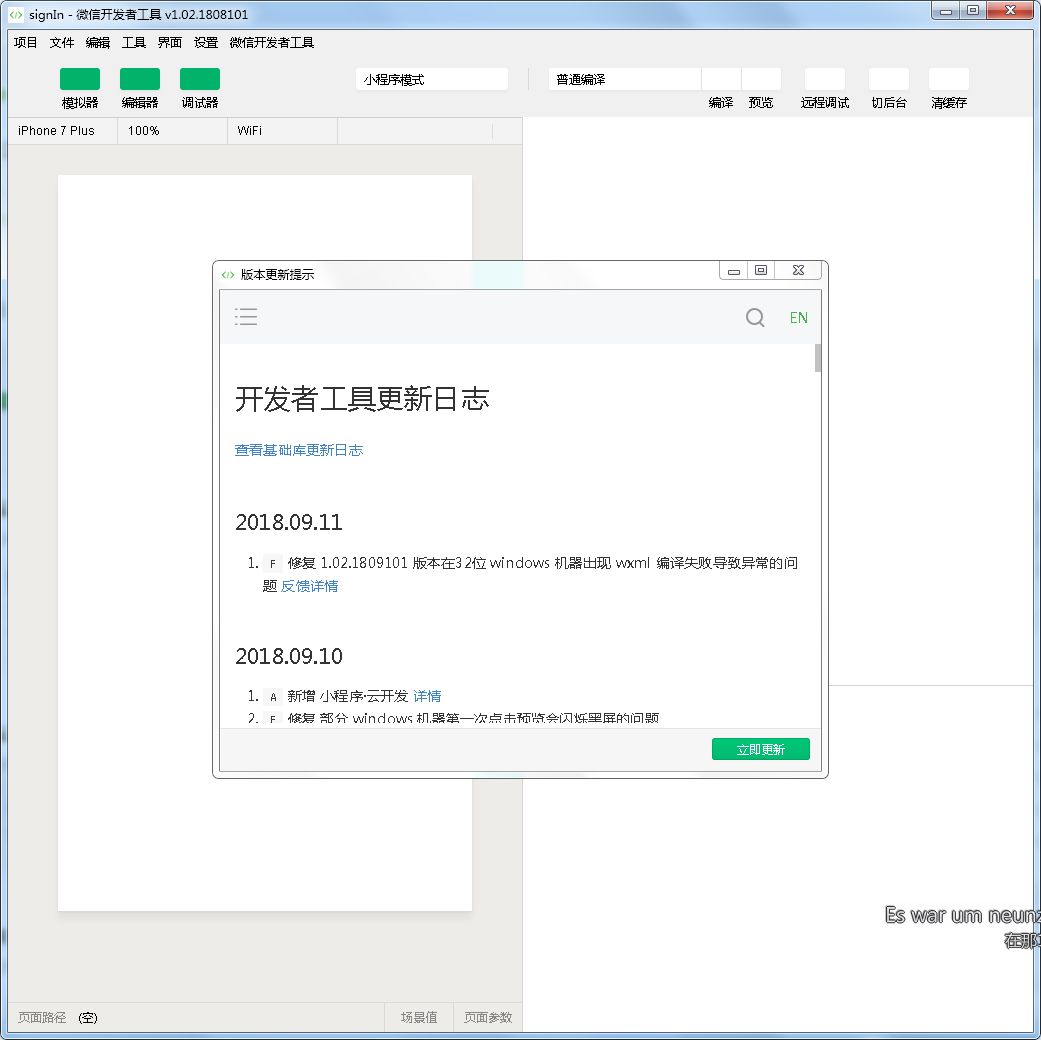Open the hamburger list menu in update dialog
The width and height of the screenshot is (1041, 1040).
pos(246,317)
